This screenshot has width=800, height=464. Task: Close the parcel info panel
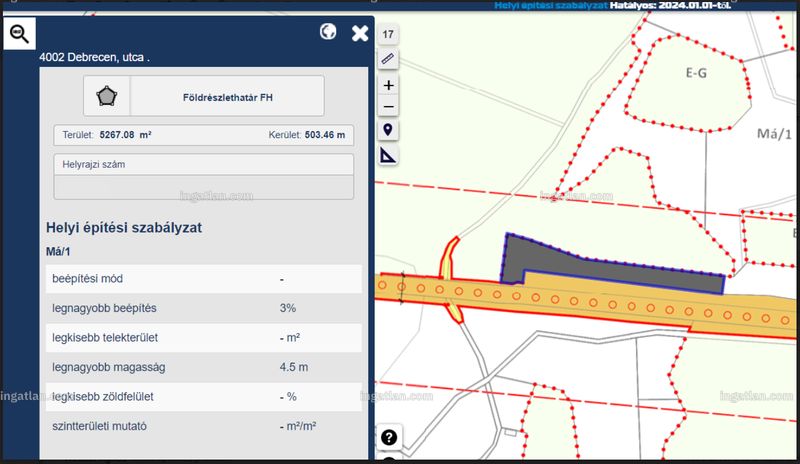point(360,34)
